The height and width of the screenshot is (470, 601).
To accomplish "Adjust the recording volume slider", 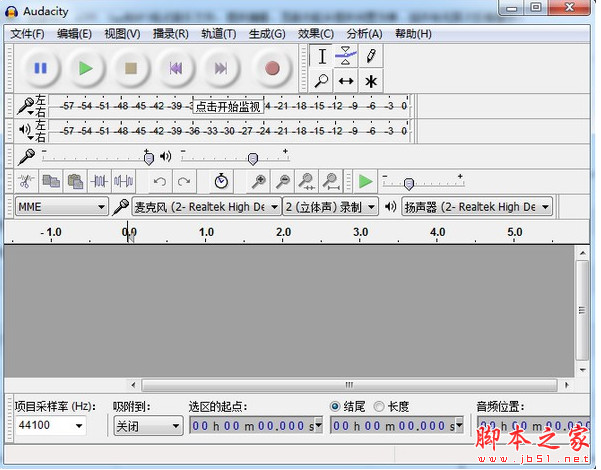I will point(149,158).
